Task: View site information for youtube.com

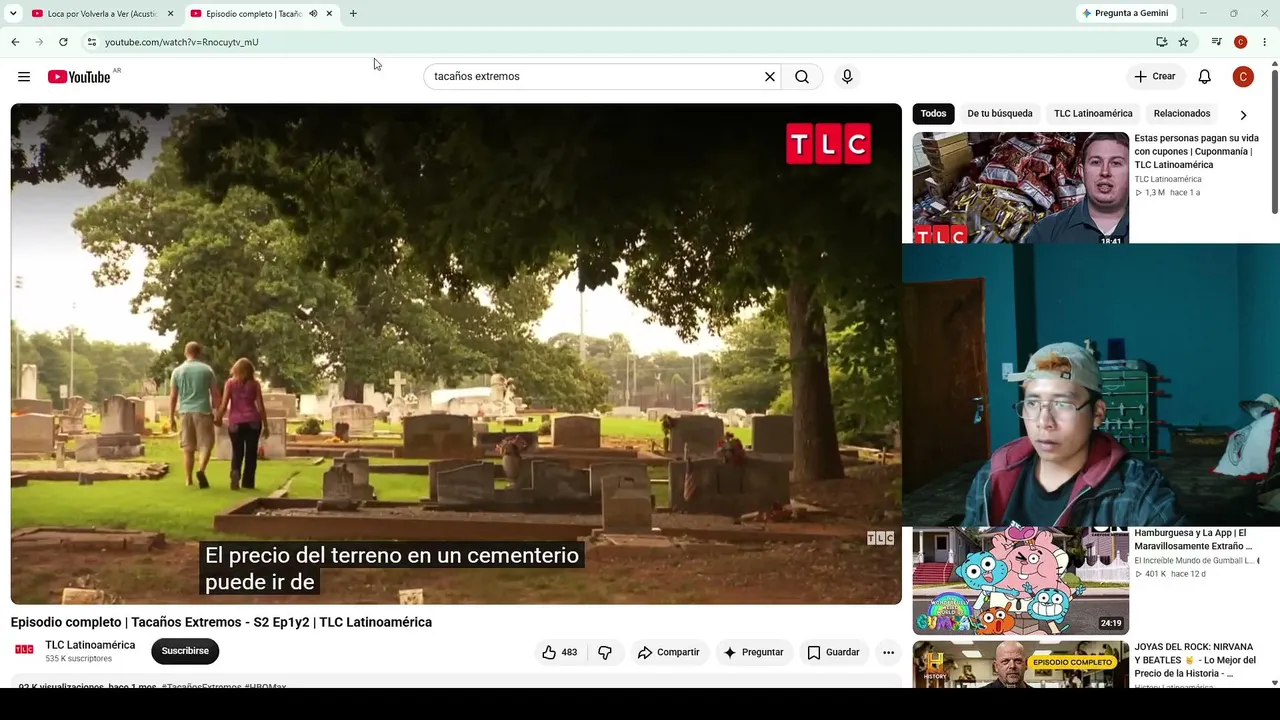Action: click(91, 42)
